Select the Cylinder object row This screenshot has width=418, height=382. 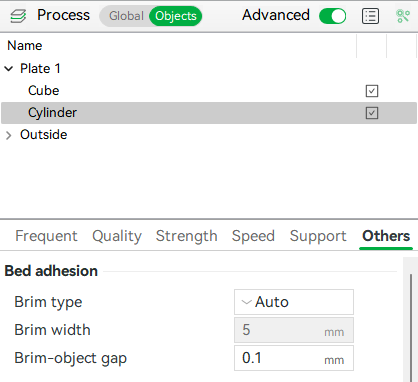pos(209,113)
